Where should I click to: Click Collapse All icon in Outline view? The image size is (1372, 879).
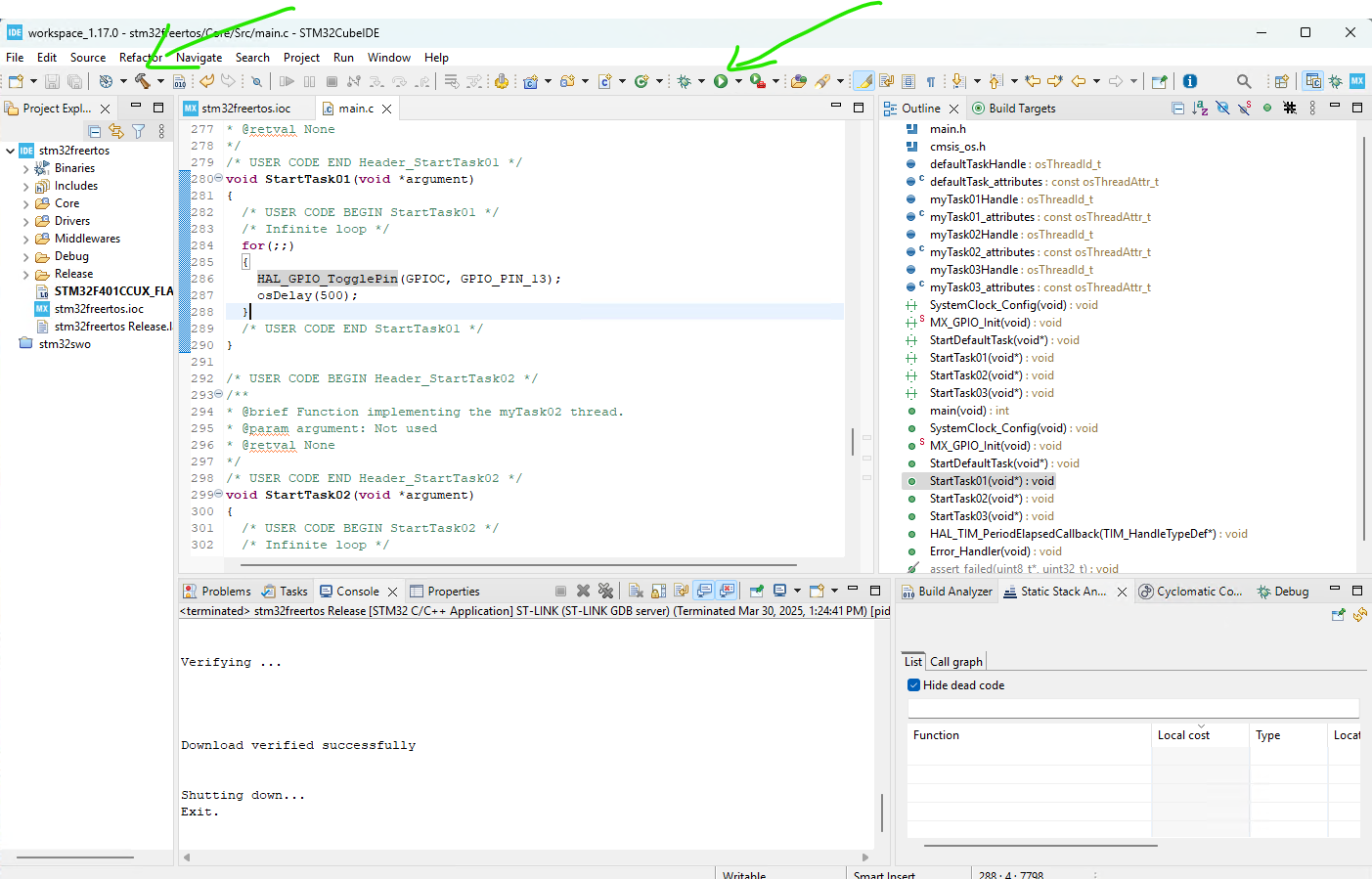pos(1177,109)
